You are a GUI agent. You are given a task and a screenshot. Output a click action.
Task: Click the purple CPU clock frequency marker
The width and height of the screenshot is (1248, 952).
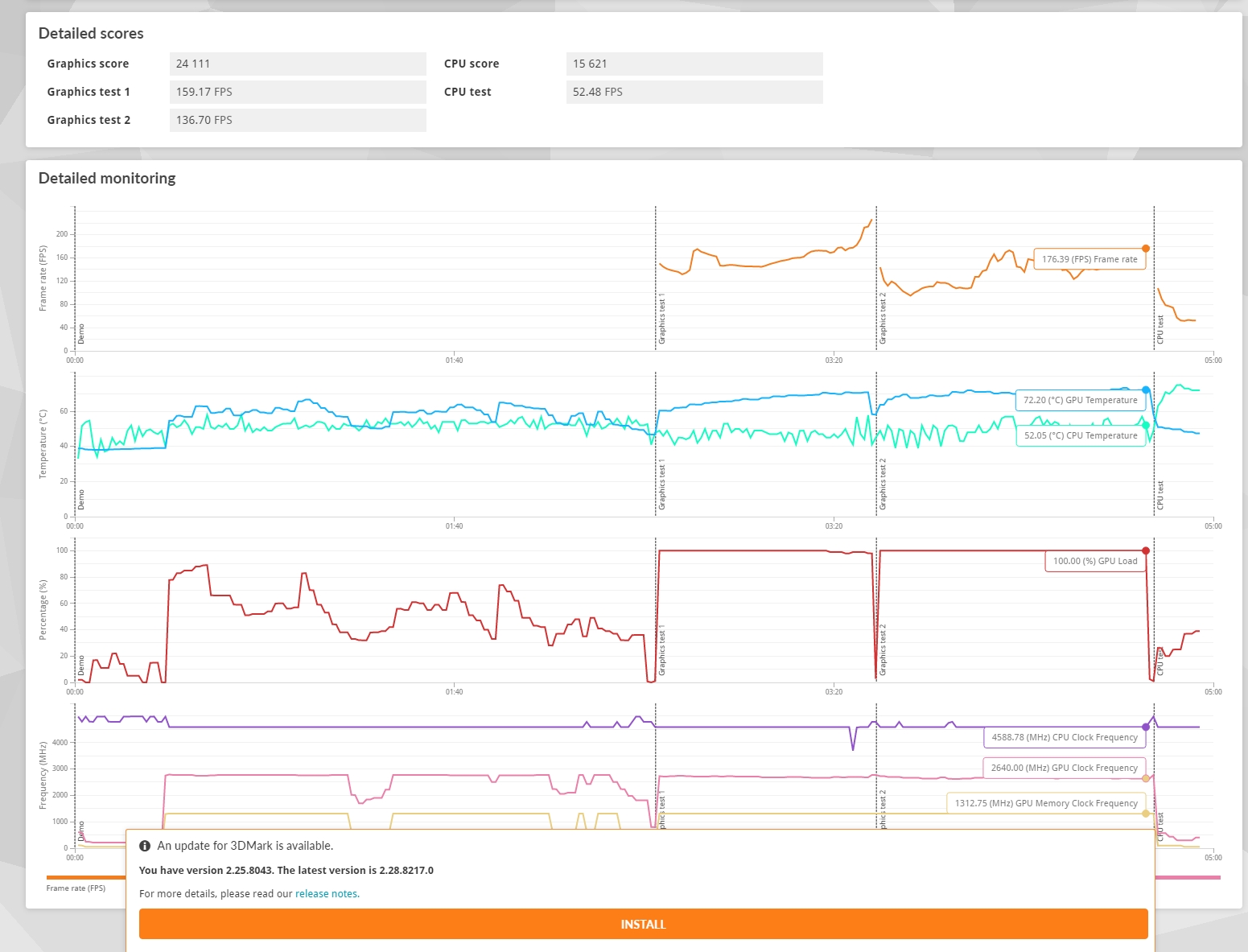click(1146, 727)
